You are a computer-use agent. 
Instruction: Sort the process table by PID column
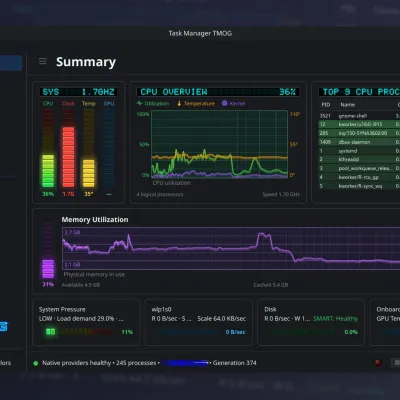click(x=326, y=105)
